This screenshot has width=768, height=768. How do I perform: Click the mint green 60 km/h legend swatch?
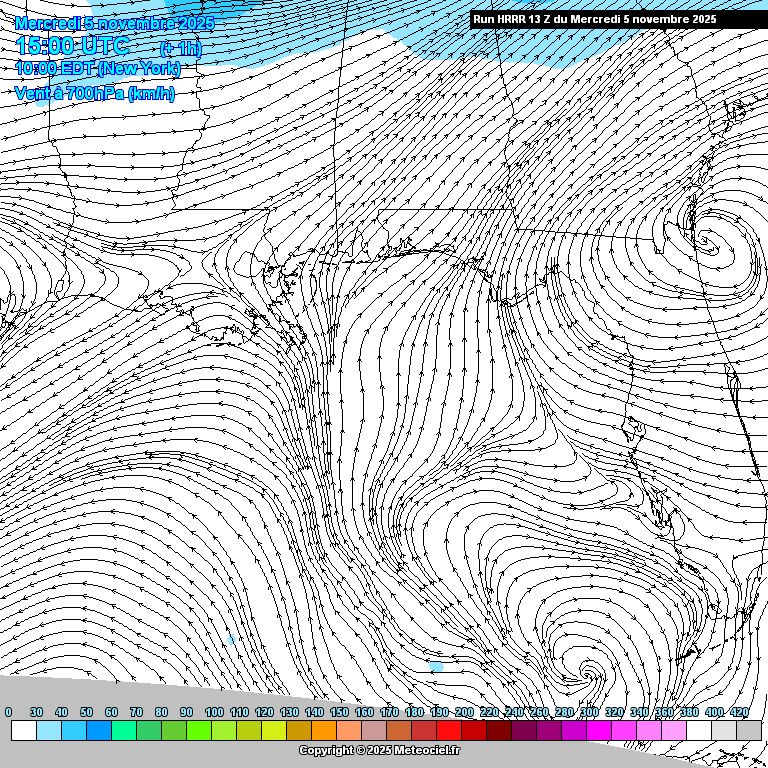tap(124, 731)
